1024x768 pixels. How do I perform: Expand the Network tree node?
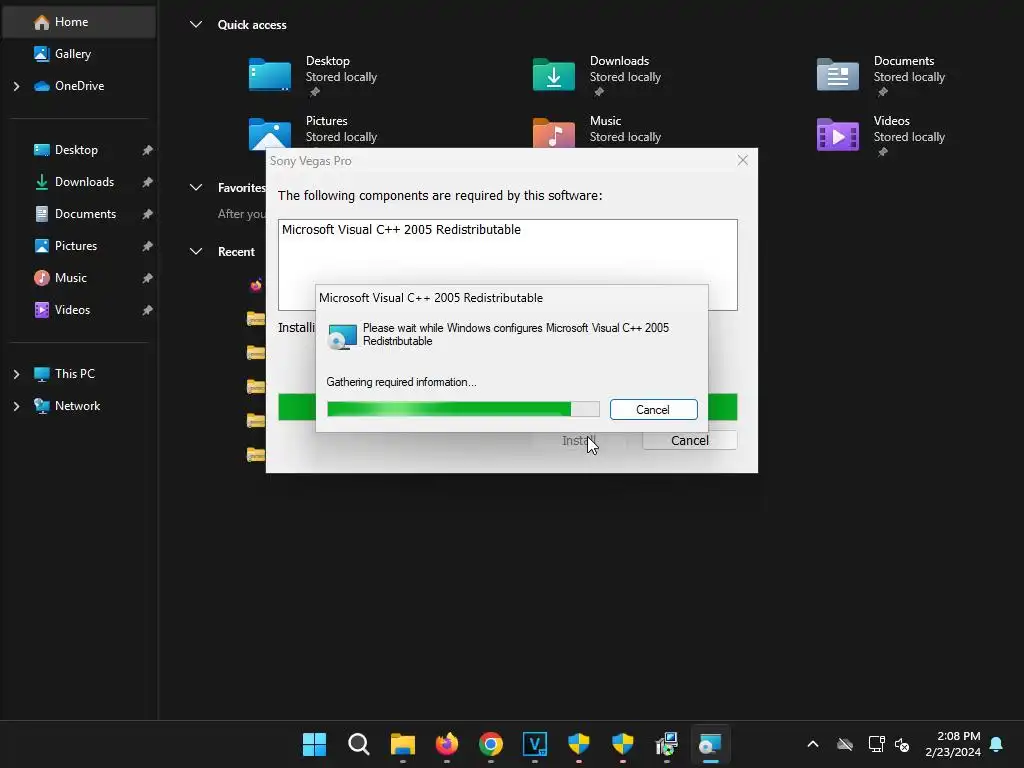pyautogui.click(x=16, y=406)
